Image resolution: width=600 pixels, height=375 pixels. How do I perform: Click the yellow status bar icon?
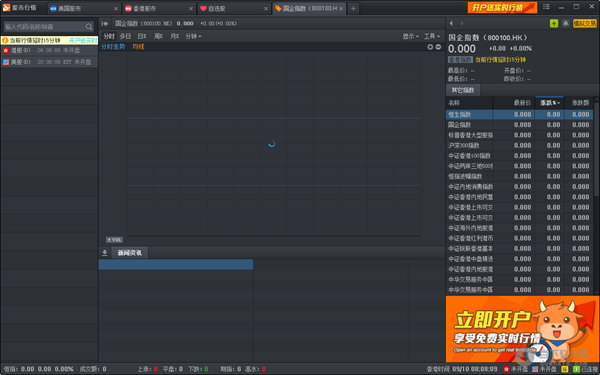(564, 369)
